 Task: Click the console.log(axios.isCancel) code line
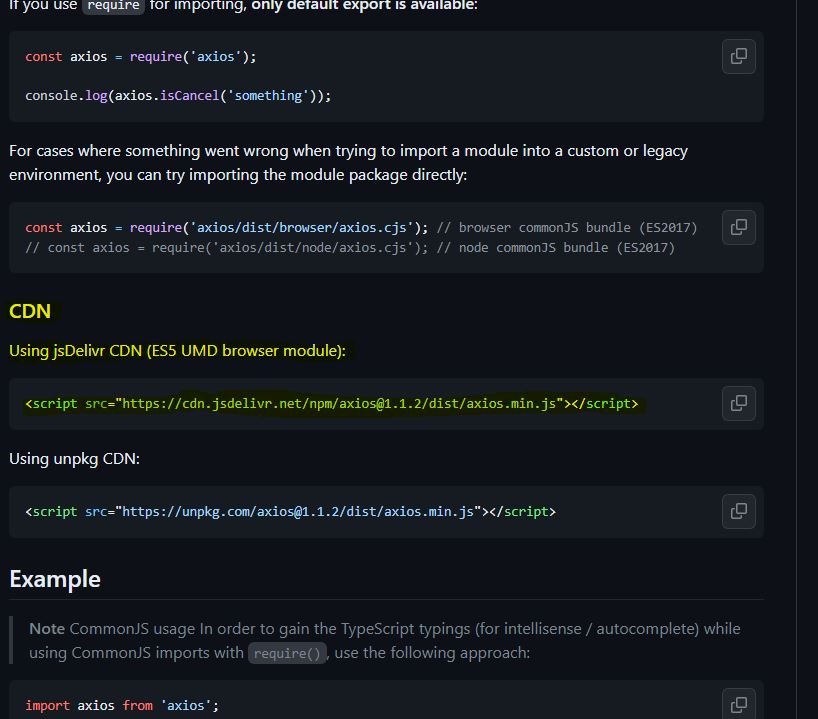(x=178, y=96)
